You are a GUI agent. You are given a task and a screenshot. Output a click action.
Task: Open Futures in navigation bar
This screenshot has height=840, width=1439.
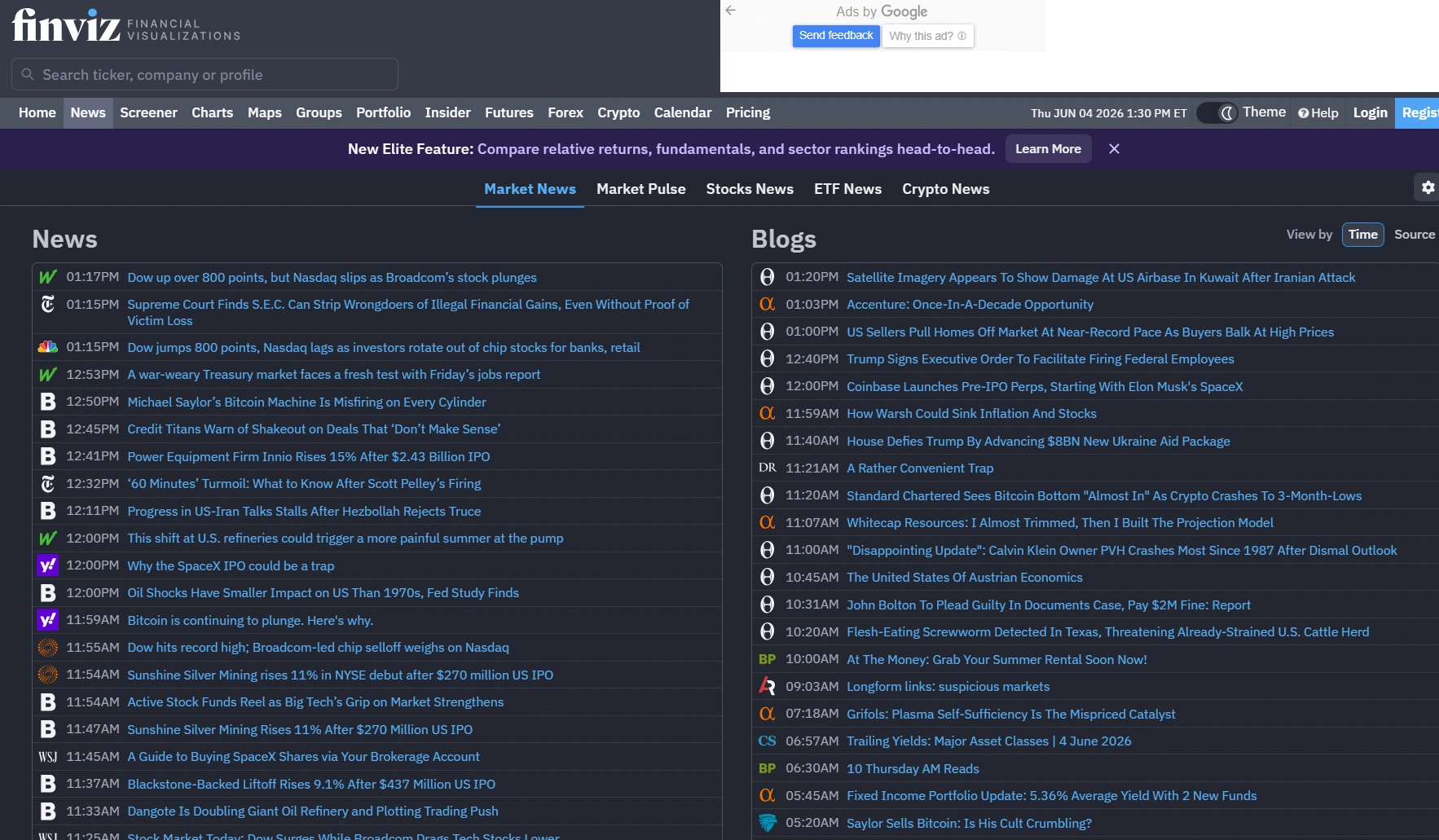[x=508, y=113]
